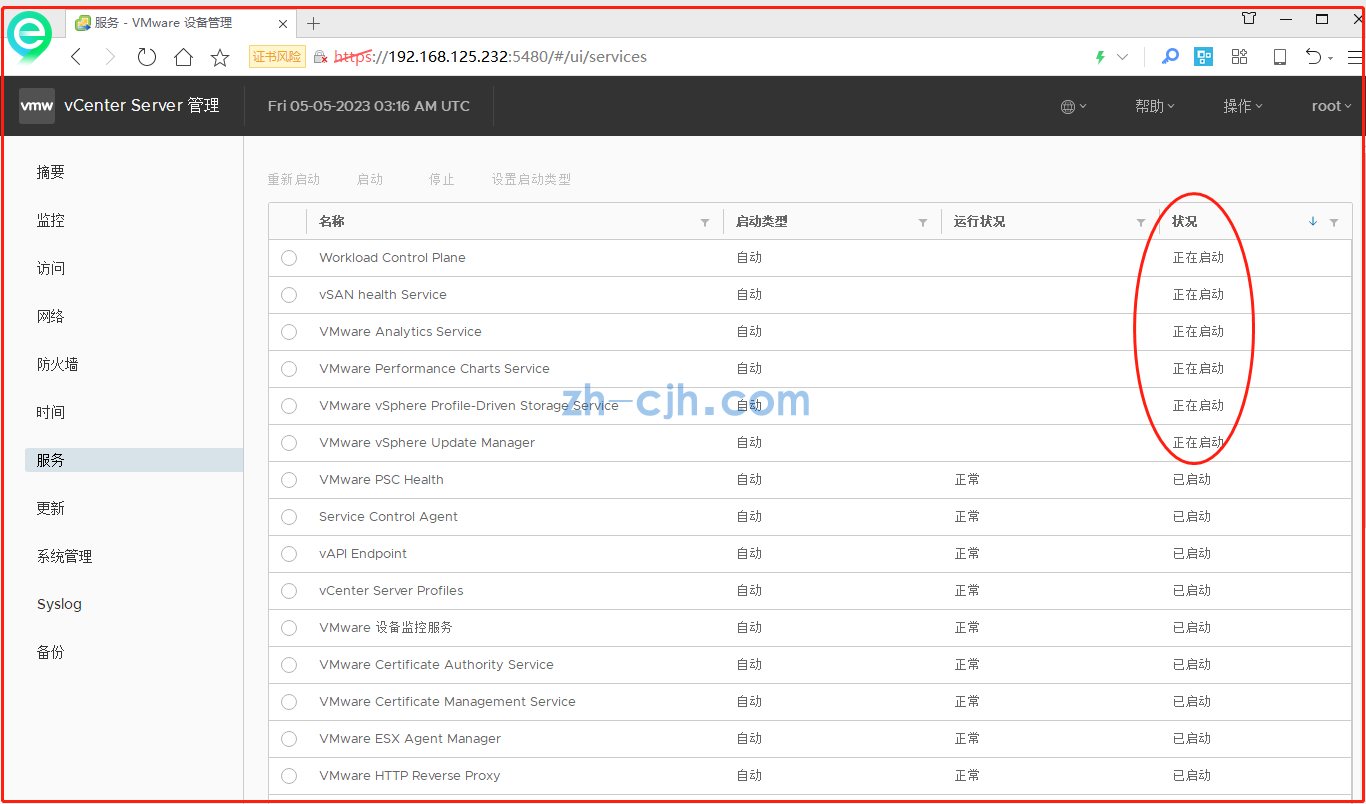Screen dimensions: 1366x804
Task: Open 备份 in the sidebar
Action: click(x=51, y=652)
